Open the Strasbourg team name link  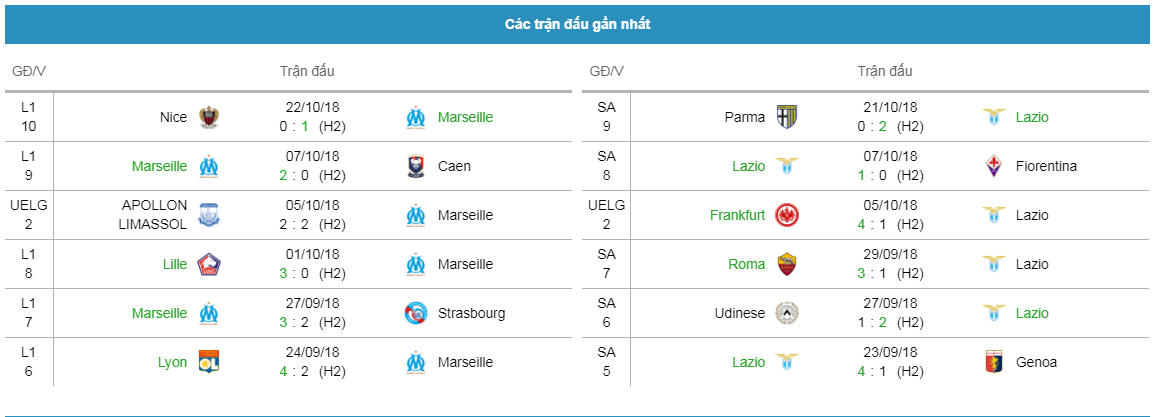(x=472, y=313)
